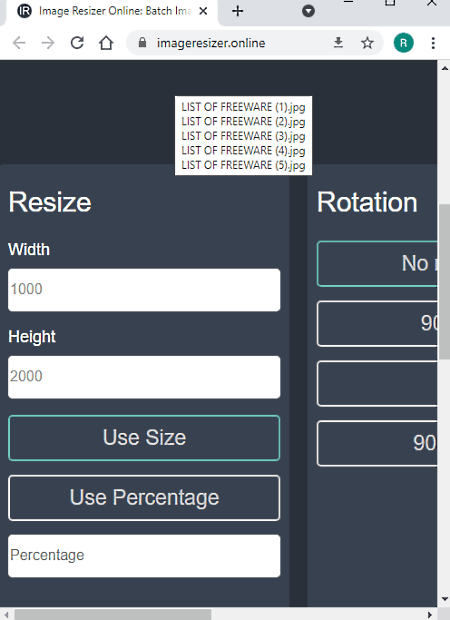
Task: Reload the imageresizer.online page
Action: point(77,43)
